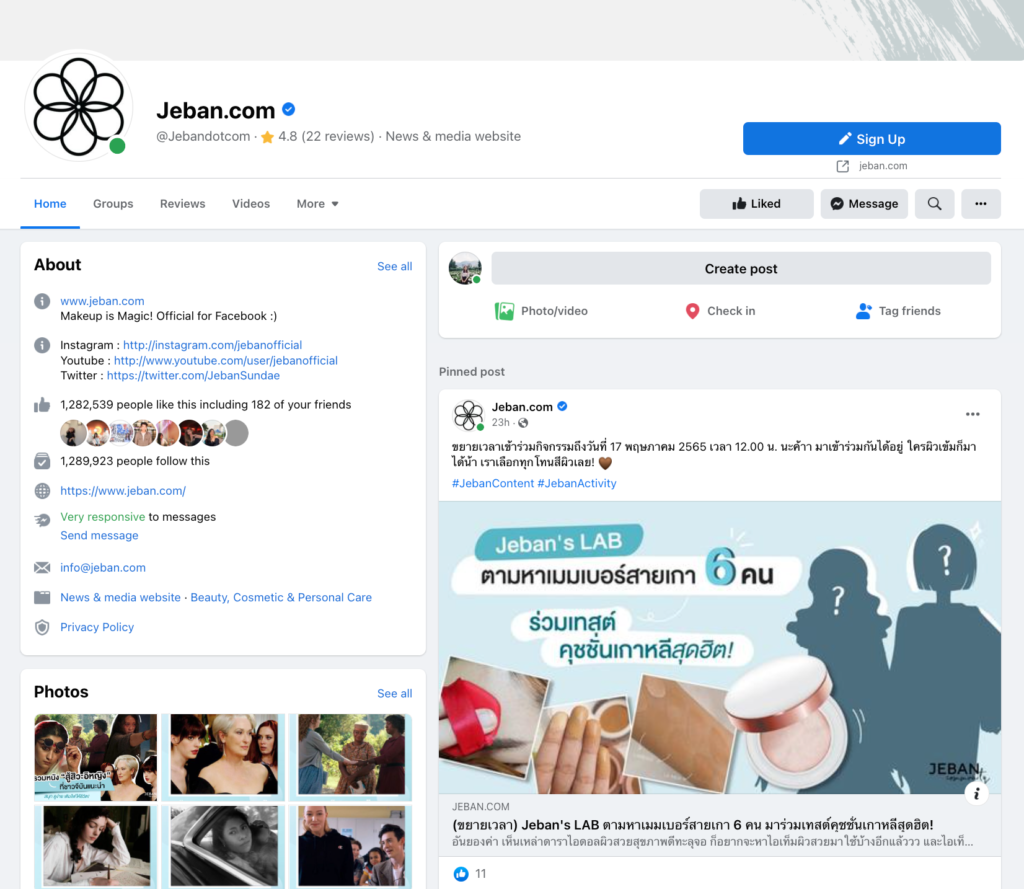Click the 11 reactions count
Screen dimensions: 1024x889
point(481,874)
